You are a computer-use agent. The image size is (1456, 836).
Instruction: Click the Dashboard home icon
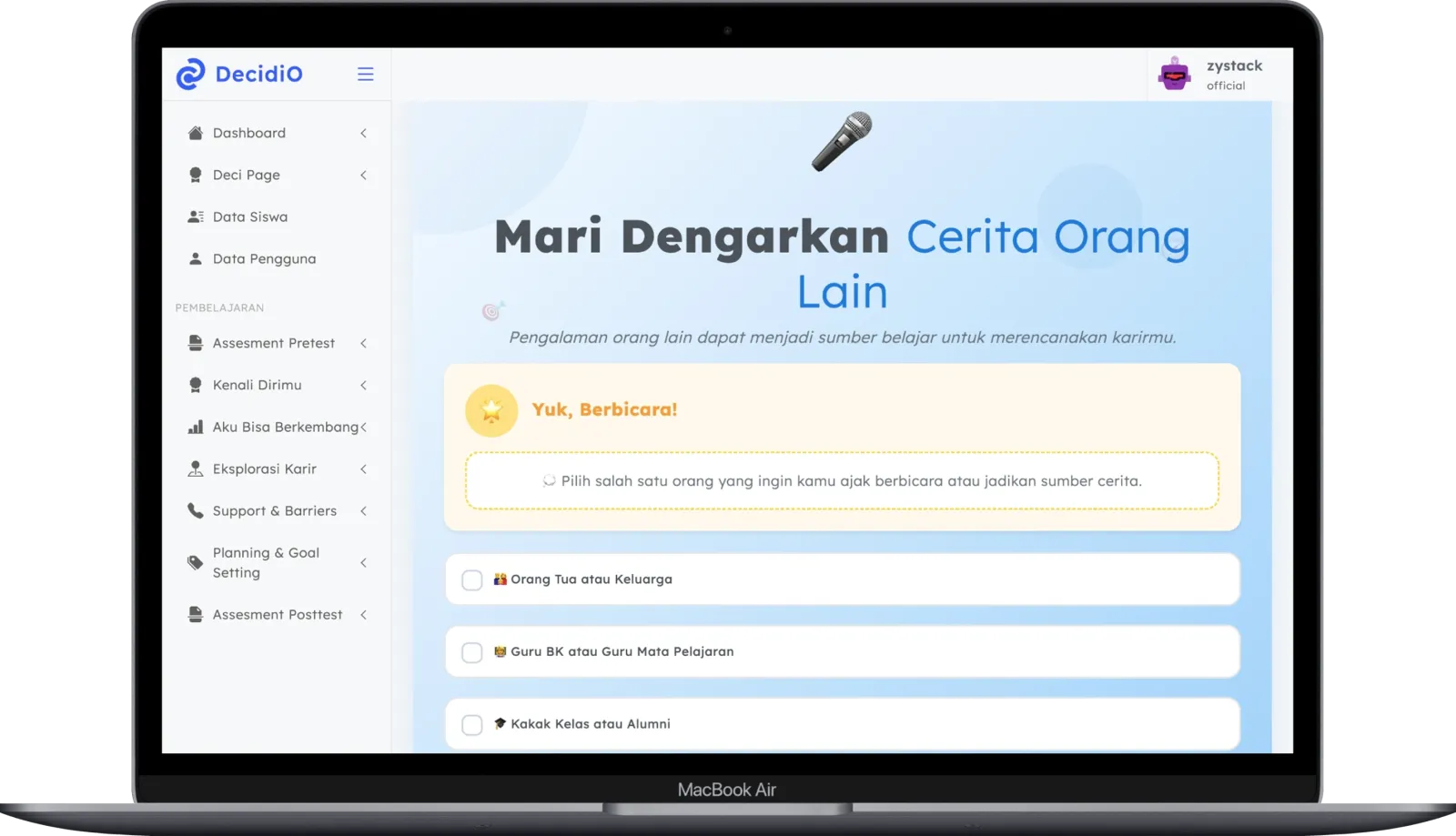pos(195,133)
